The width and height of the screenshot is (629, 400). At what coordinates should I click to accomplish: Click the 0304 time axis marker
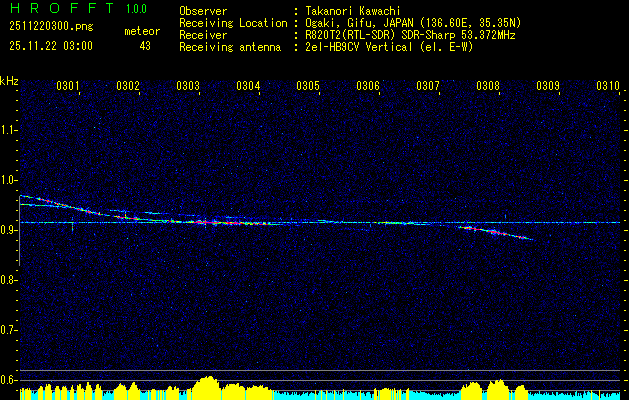(248, 85)
